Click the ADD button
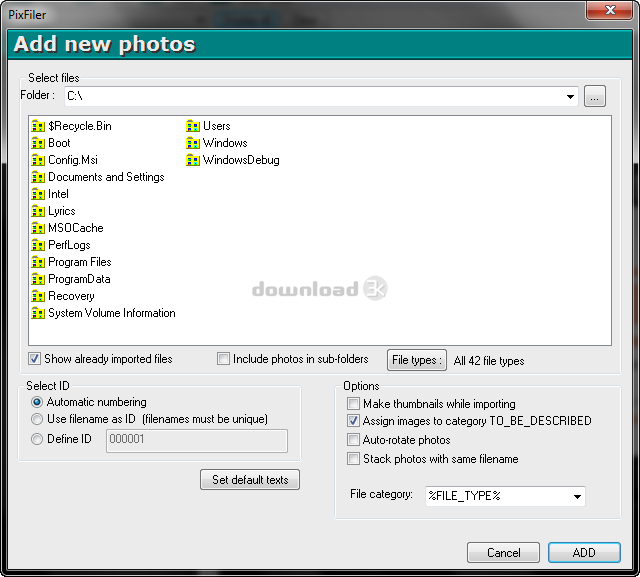Viewport: 640px width, 577px height. [x=584, y=553]
